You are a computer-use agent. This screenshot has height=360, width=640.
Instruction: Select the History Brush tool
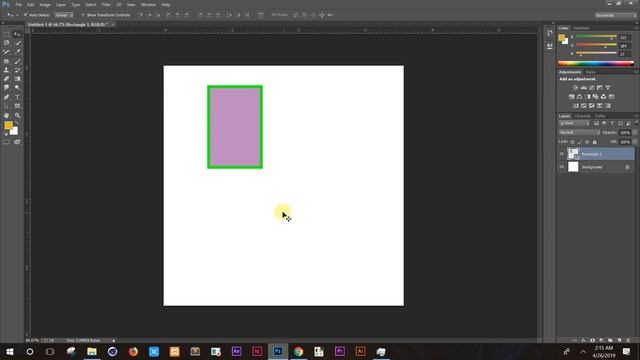click(x=17, y=70)
